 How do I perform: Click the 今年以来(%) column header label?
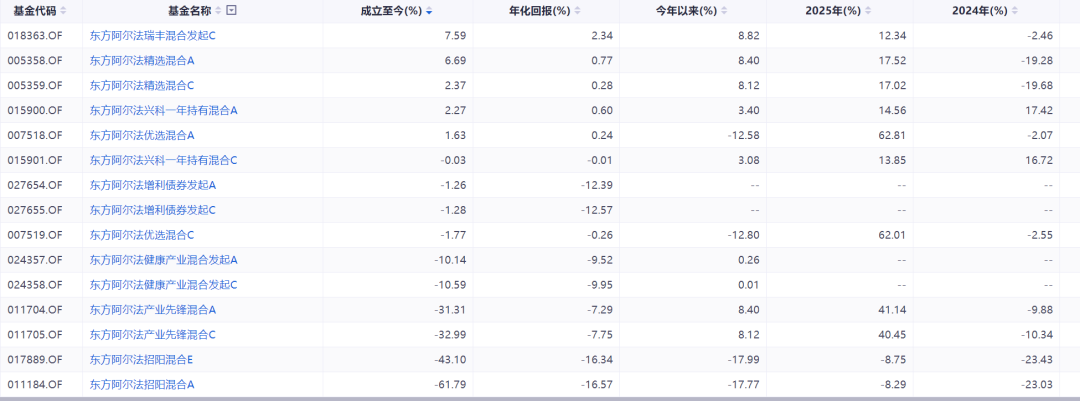(686, 11)
